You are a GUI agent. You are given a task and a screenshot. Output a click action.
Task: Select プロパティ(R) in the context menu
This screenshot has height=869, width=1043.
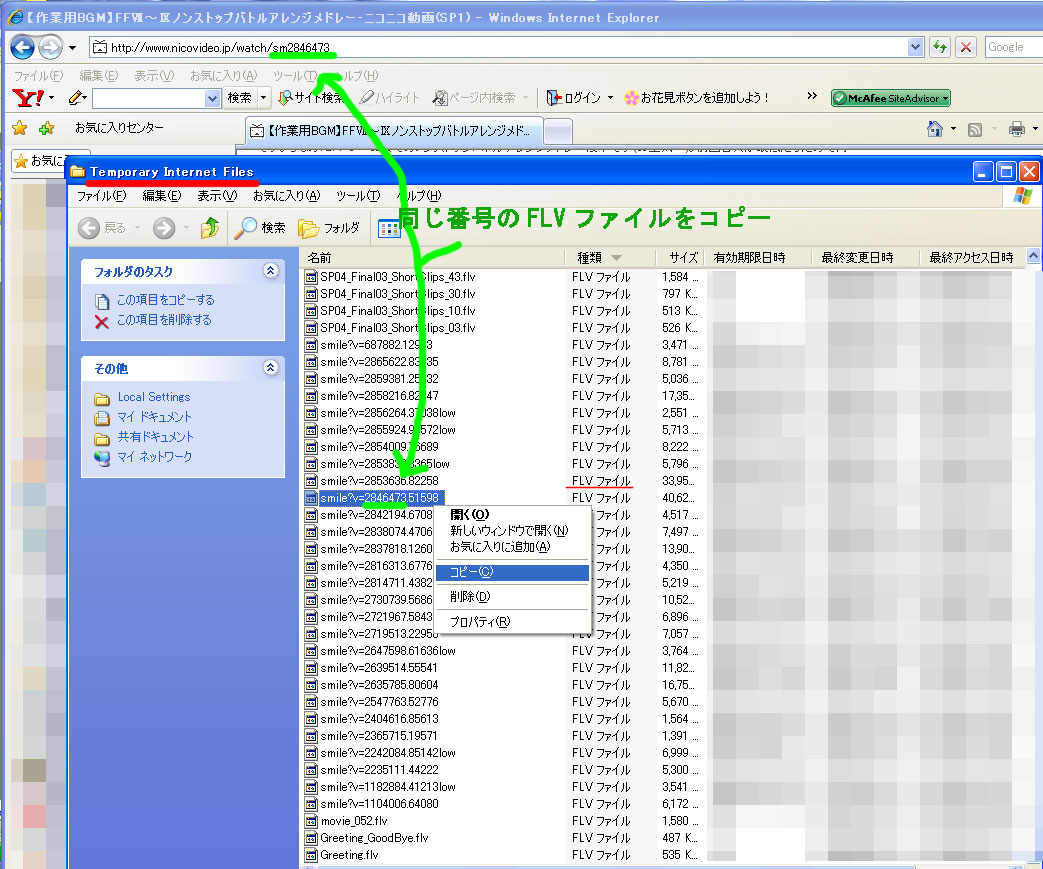(x=512, y=622)
